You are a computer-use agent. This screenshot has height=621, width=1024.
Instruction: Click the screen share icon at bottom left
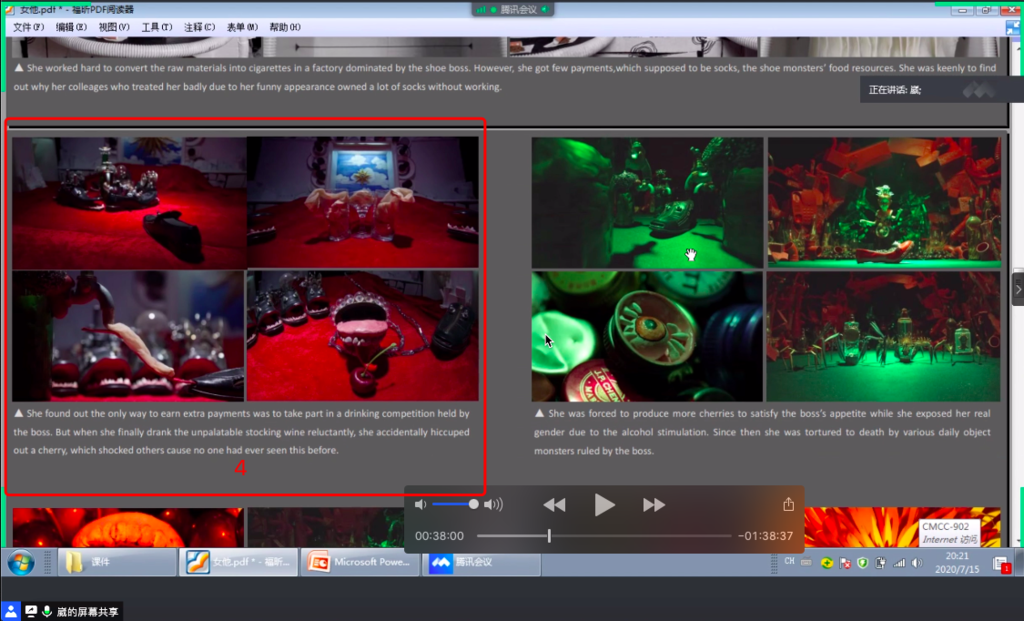[x=31, y=611]
